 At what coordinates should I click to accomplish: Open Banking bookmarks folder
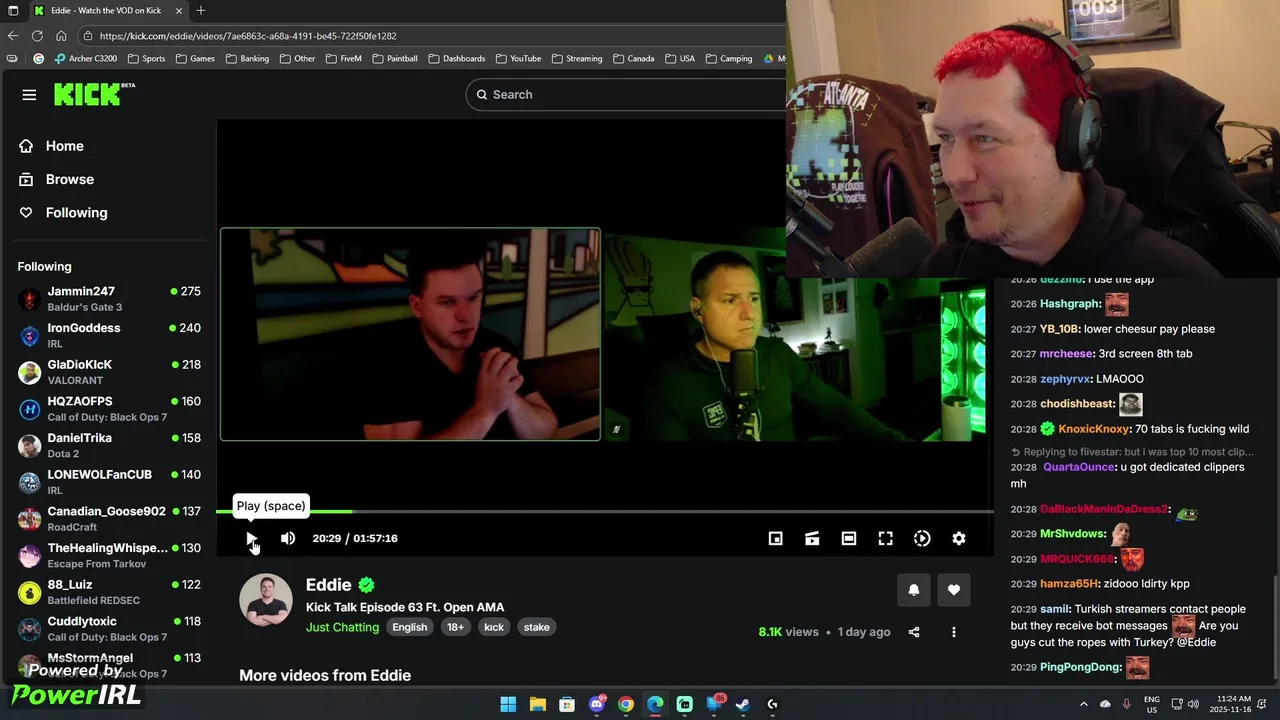click(247, 59)
